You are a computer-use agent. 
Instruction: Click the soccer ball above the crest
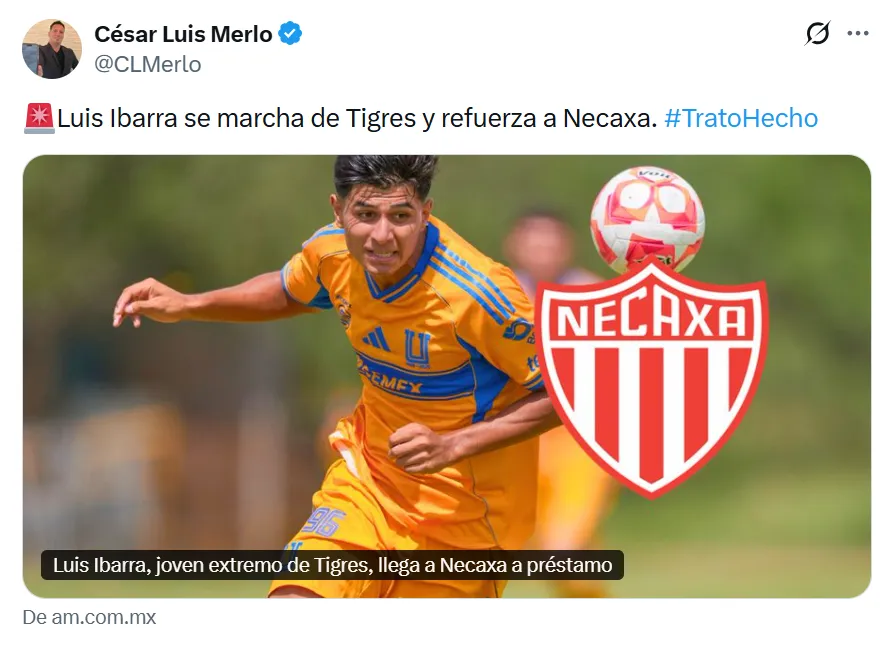pyautogui.click(x=647, y=219)
